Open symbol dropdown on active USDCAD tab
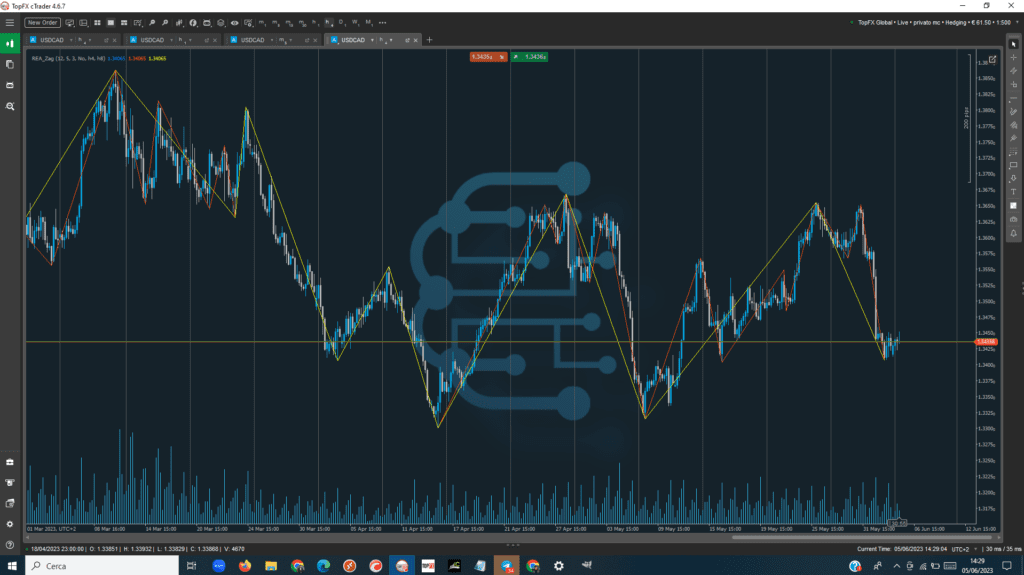Screen dimensions: 1024x575 (372, 40)
